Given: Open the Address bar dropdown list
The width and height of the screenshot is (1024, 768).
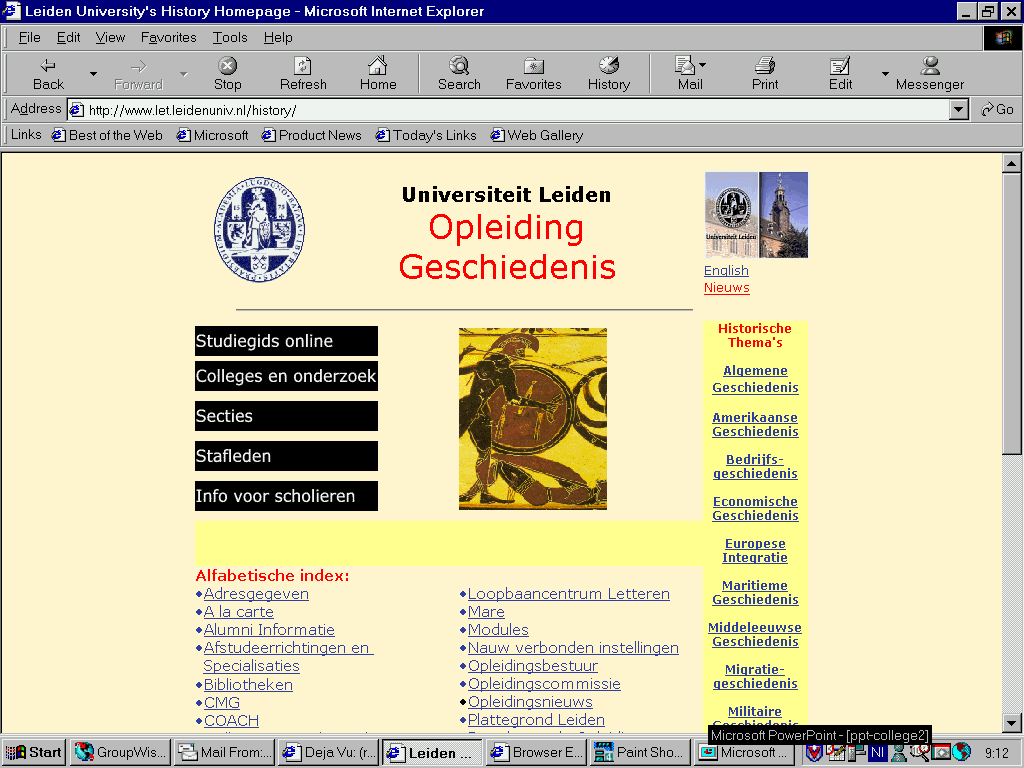Looking at the screenshot, I should [958, 110].
